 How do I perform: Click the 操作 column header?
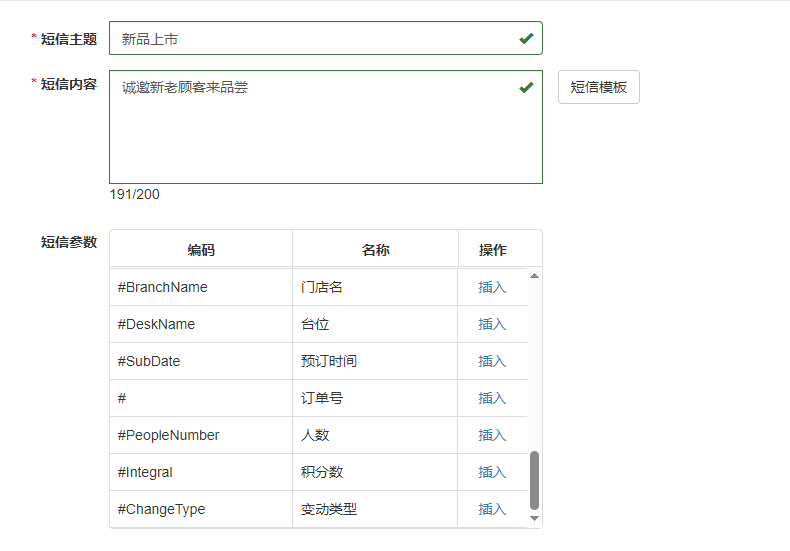492,250
